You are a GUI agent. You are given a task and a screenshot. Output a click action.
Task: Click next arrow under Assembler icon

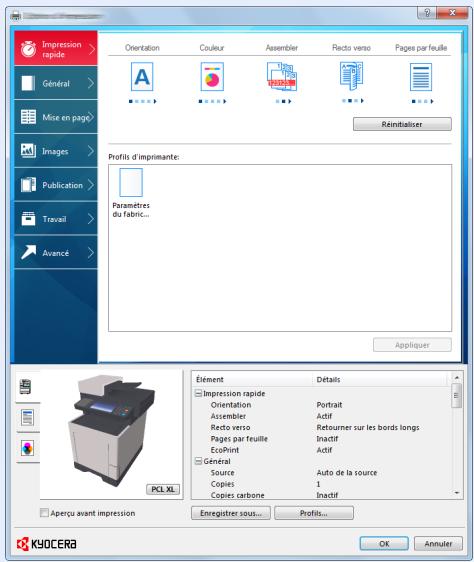(x=290, y=101)
